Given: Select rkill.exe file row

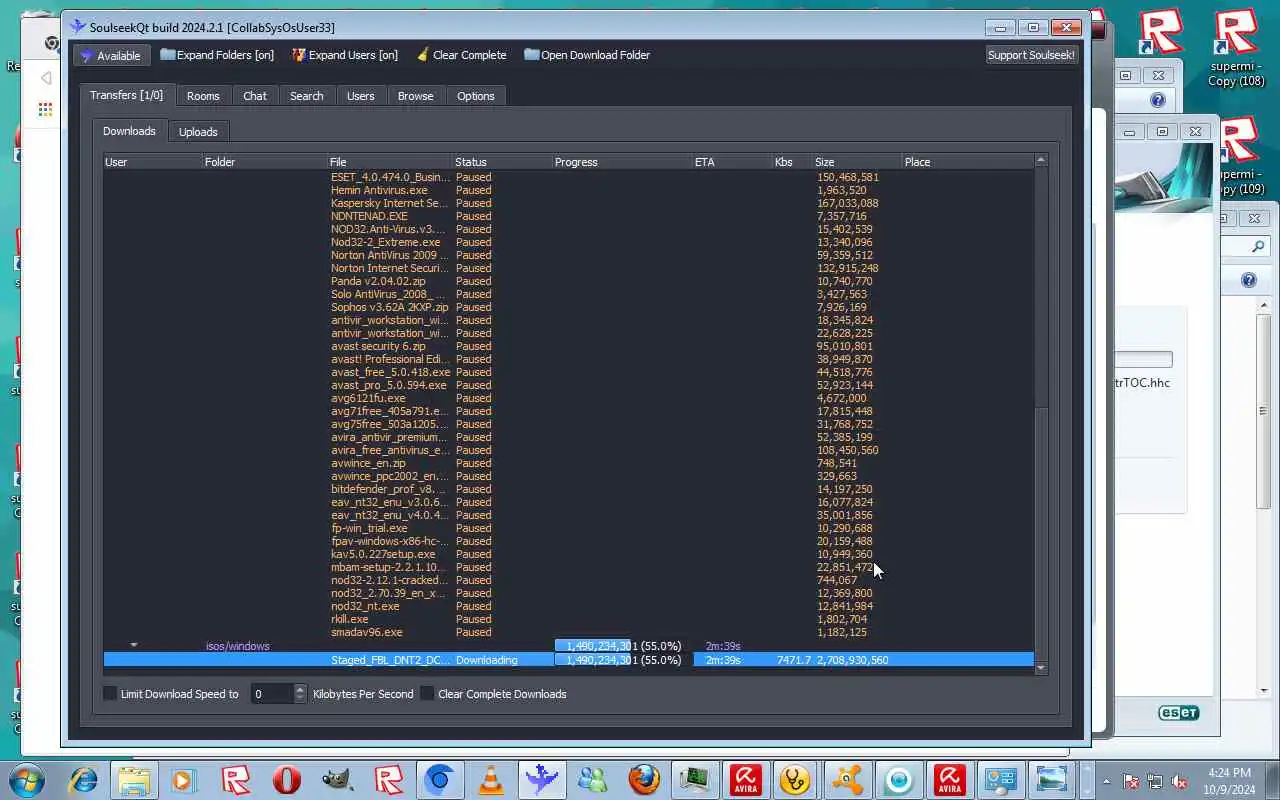Looking at the screenshot, I should click(x=568, y=619).
